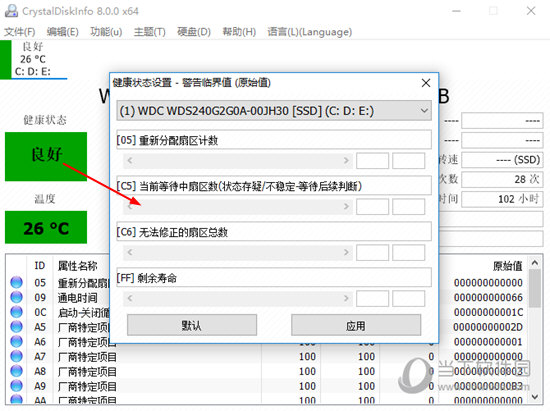Viewport: 550px width, 411px height.
Task: Click the blue status orb for attribute 0C
Action: [16, 312]
